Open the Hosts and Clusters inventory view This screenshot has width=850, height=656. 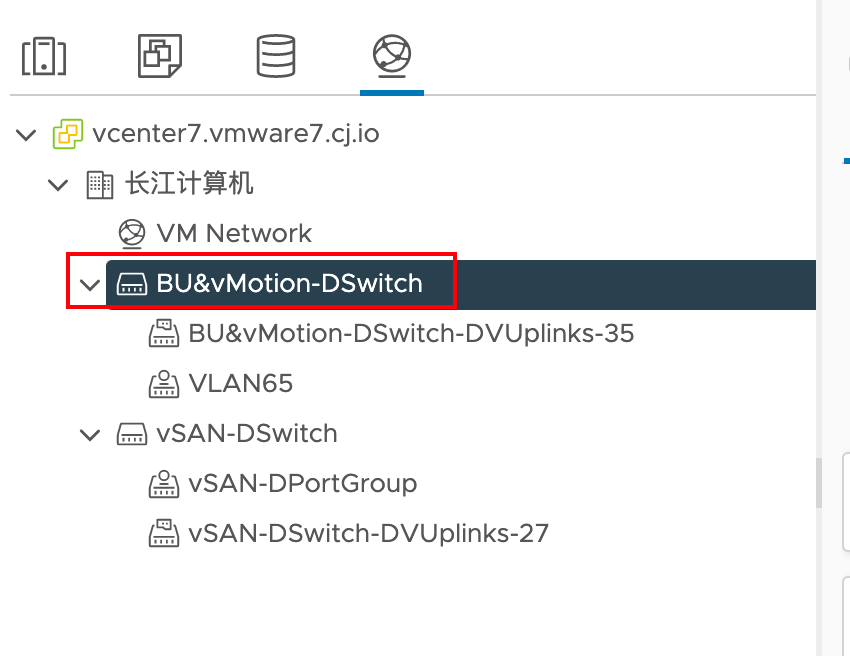coord(44,56)
